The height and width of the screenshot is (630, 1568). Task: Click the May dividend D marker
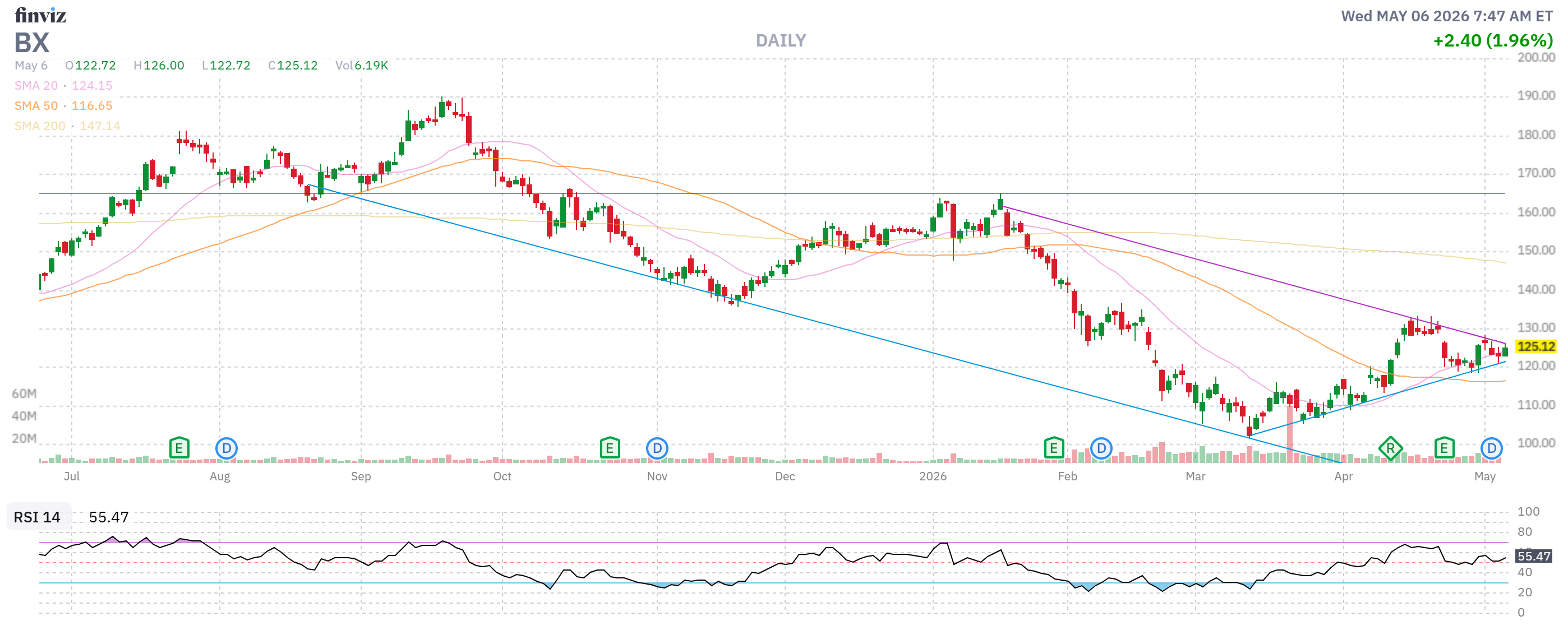(x=1491, y=449)
